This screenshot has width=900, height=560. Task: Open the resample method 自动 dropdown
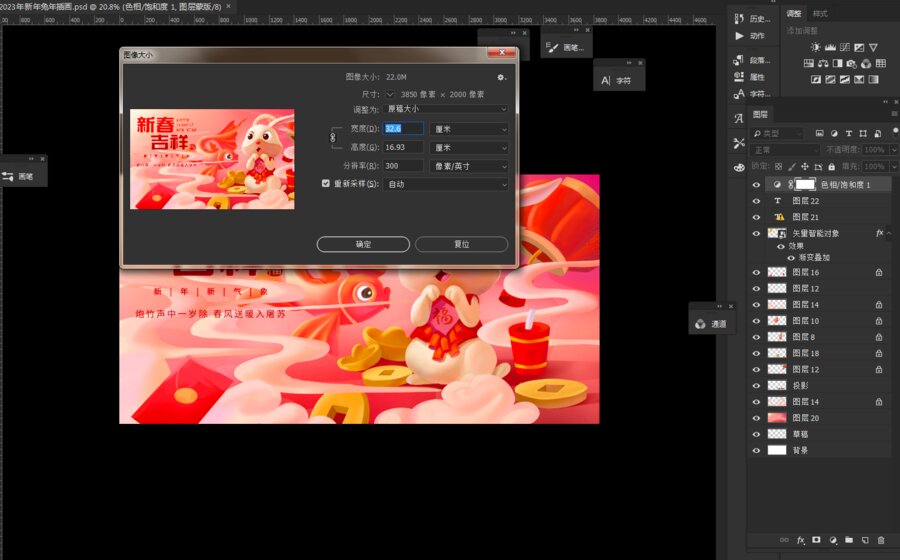click(445, 184)
